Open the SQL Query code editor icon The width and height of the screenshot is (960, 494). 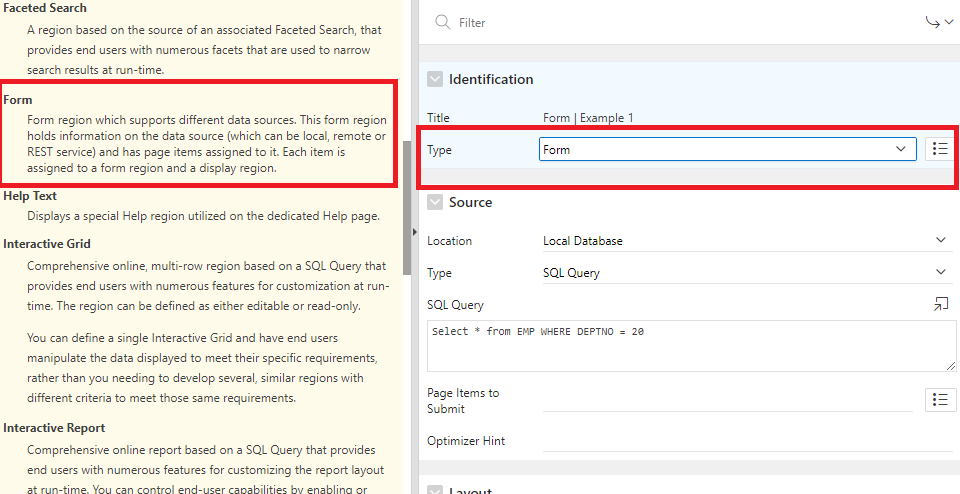(940, 305)
